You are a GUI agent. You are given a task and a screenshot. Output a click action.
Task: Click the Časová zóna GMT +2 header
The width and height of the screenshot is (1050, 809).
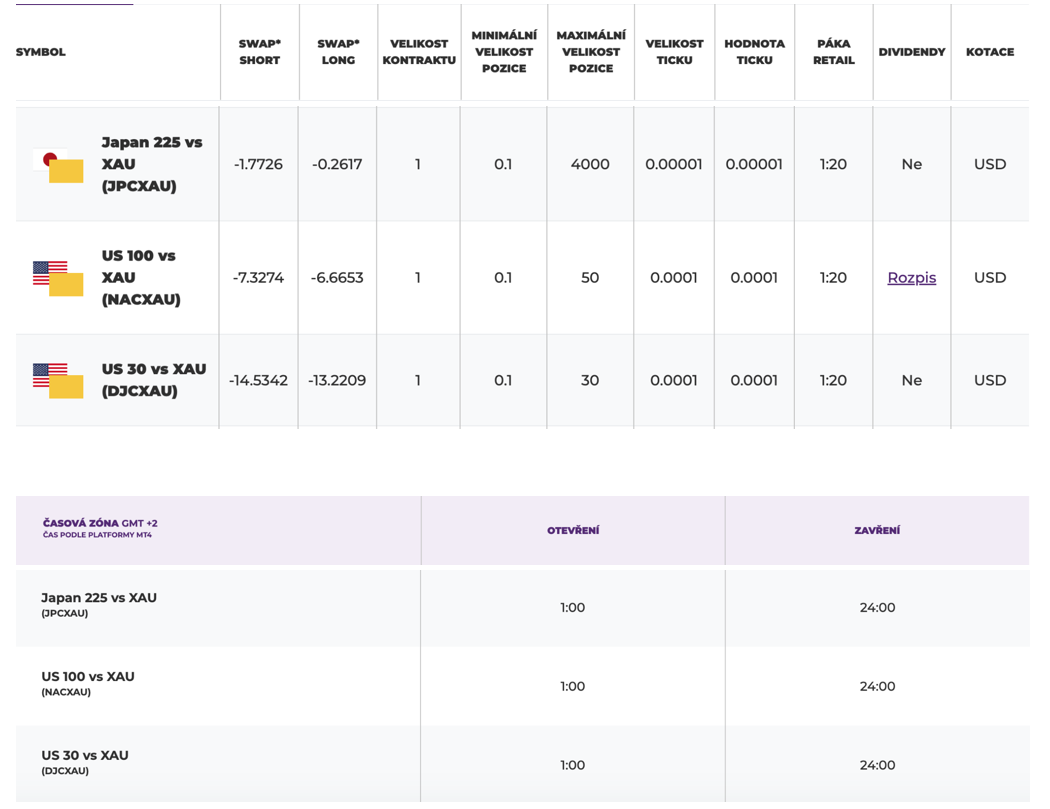click(100, 528)
